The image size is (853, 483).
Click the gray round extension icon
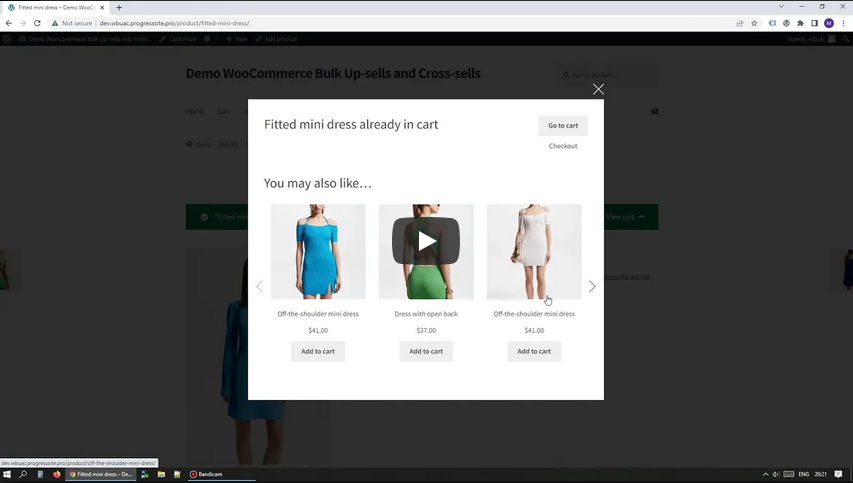point(786,23)
